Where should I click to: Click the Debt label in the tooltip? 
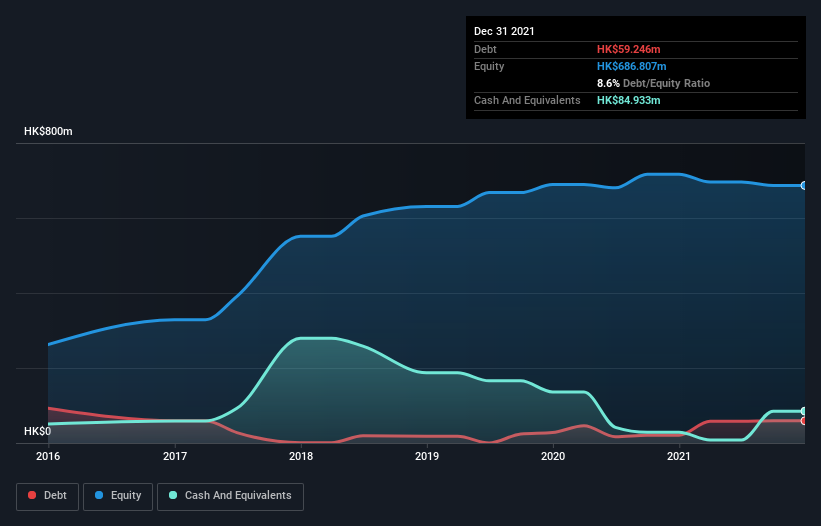pos(485,49)
